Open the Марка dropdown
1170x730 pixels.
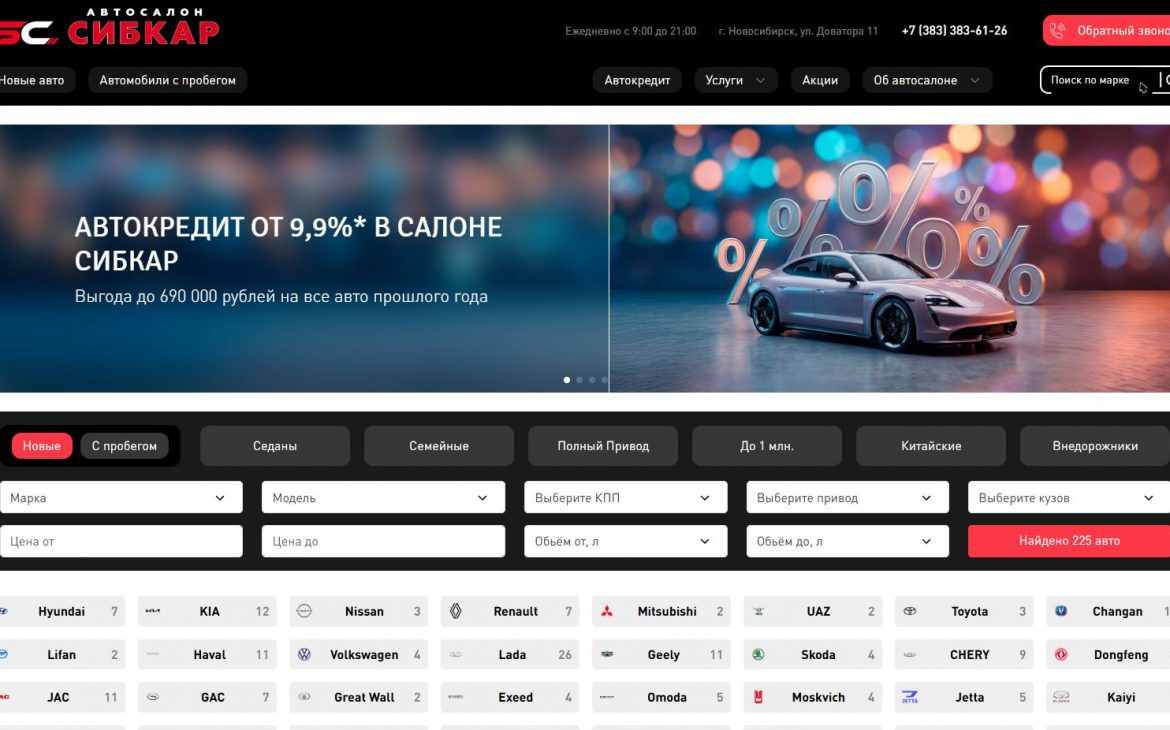121,497
